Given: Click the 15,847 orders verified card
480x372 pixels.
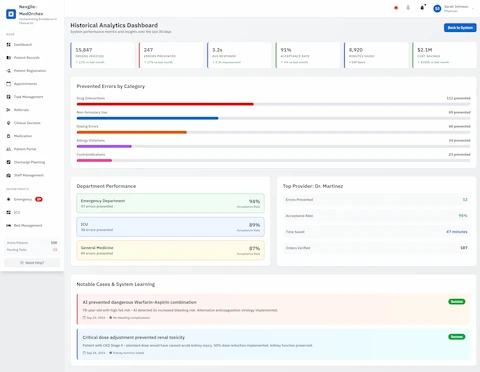Looking at the screenshot, I should pos(102,55).
